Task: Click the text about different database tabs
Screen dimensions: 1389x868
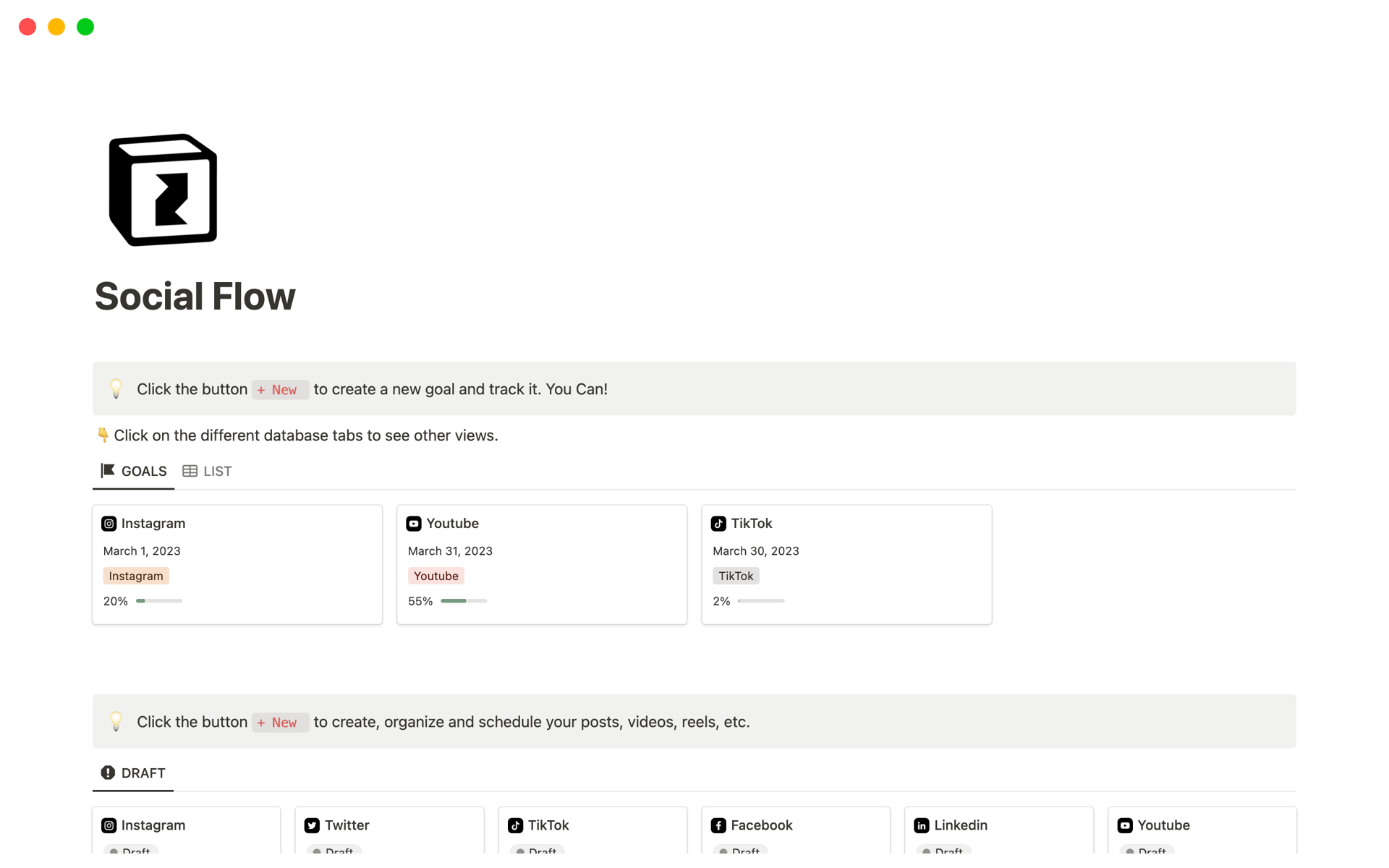Action: [x=306, y=435]
